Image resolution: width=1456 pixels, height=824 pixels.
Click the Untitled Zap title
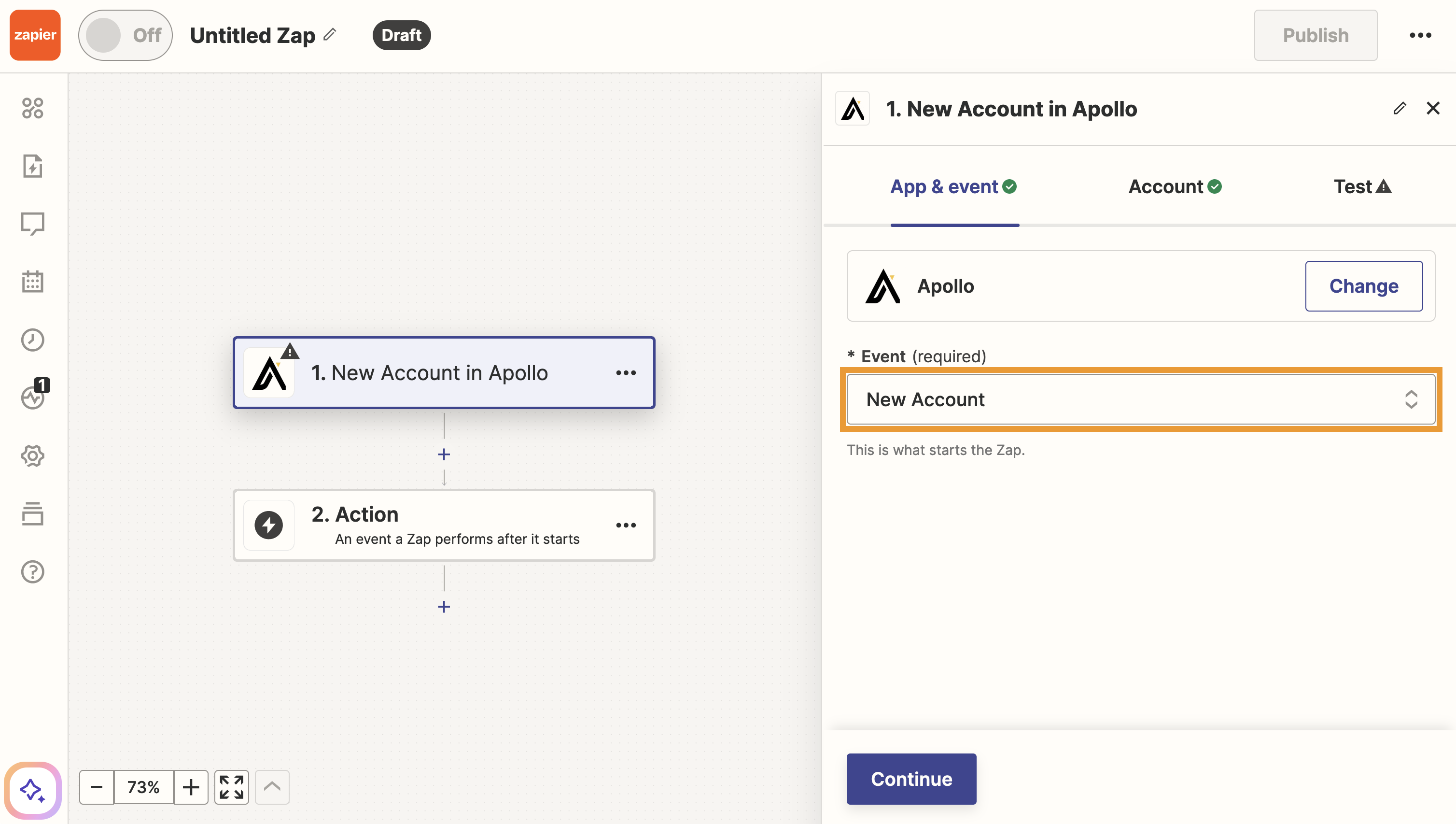252,35
